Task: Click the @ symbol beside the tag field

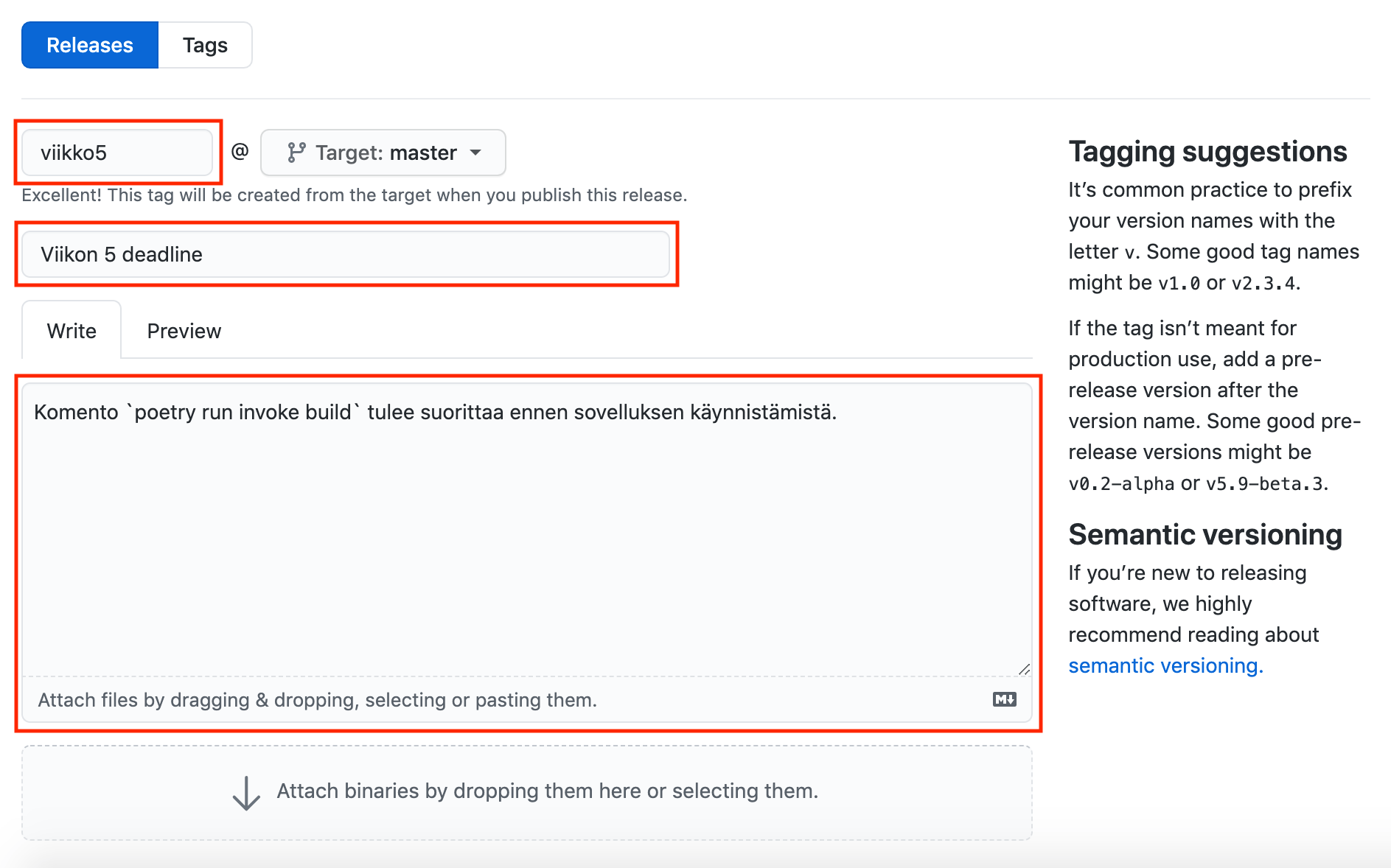Action: click(240, 152)
